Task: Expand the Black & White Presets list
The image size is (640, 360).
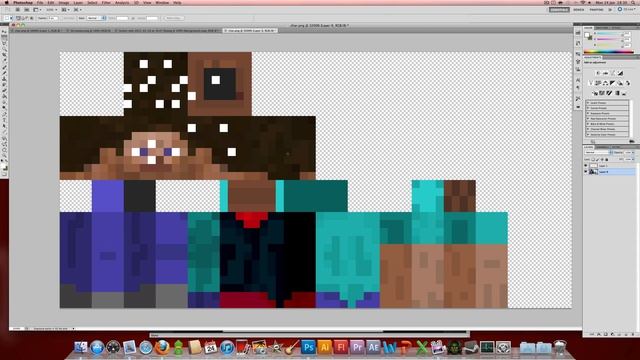Action: click(x=588, y=124)
